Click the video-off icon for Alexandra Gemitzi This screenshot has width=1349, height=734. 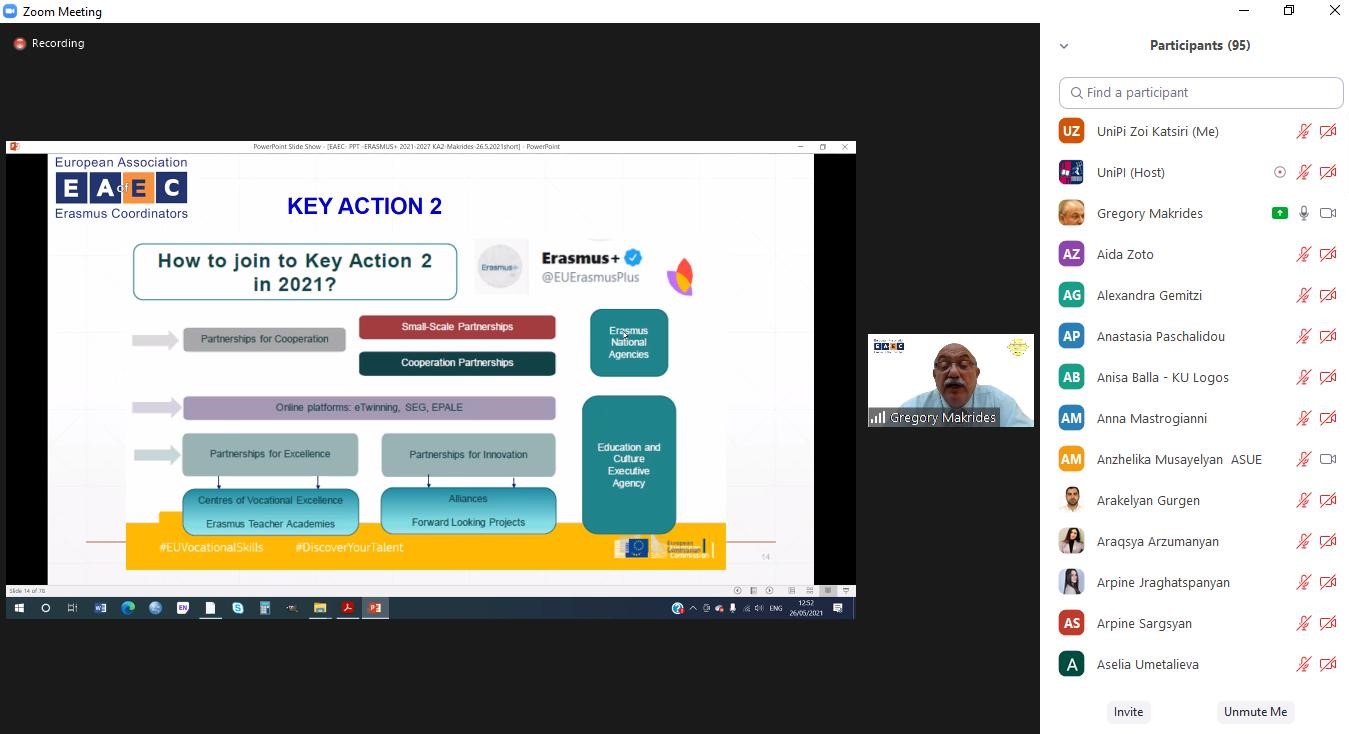point(1328,295)
